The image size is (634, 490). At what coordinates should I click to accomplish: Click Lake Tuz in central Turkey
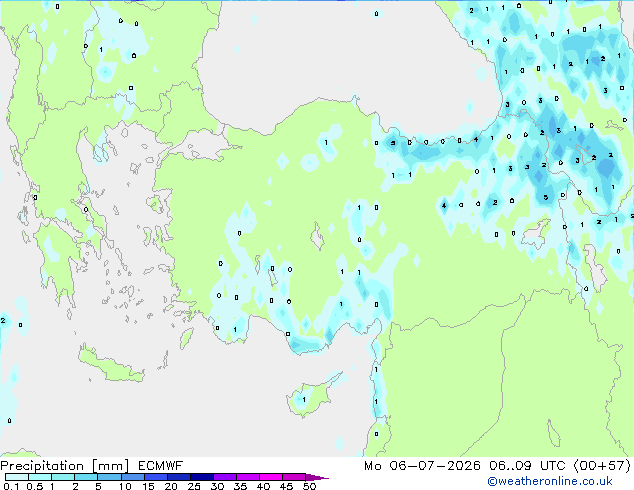click(x=317, y=236)
